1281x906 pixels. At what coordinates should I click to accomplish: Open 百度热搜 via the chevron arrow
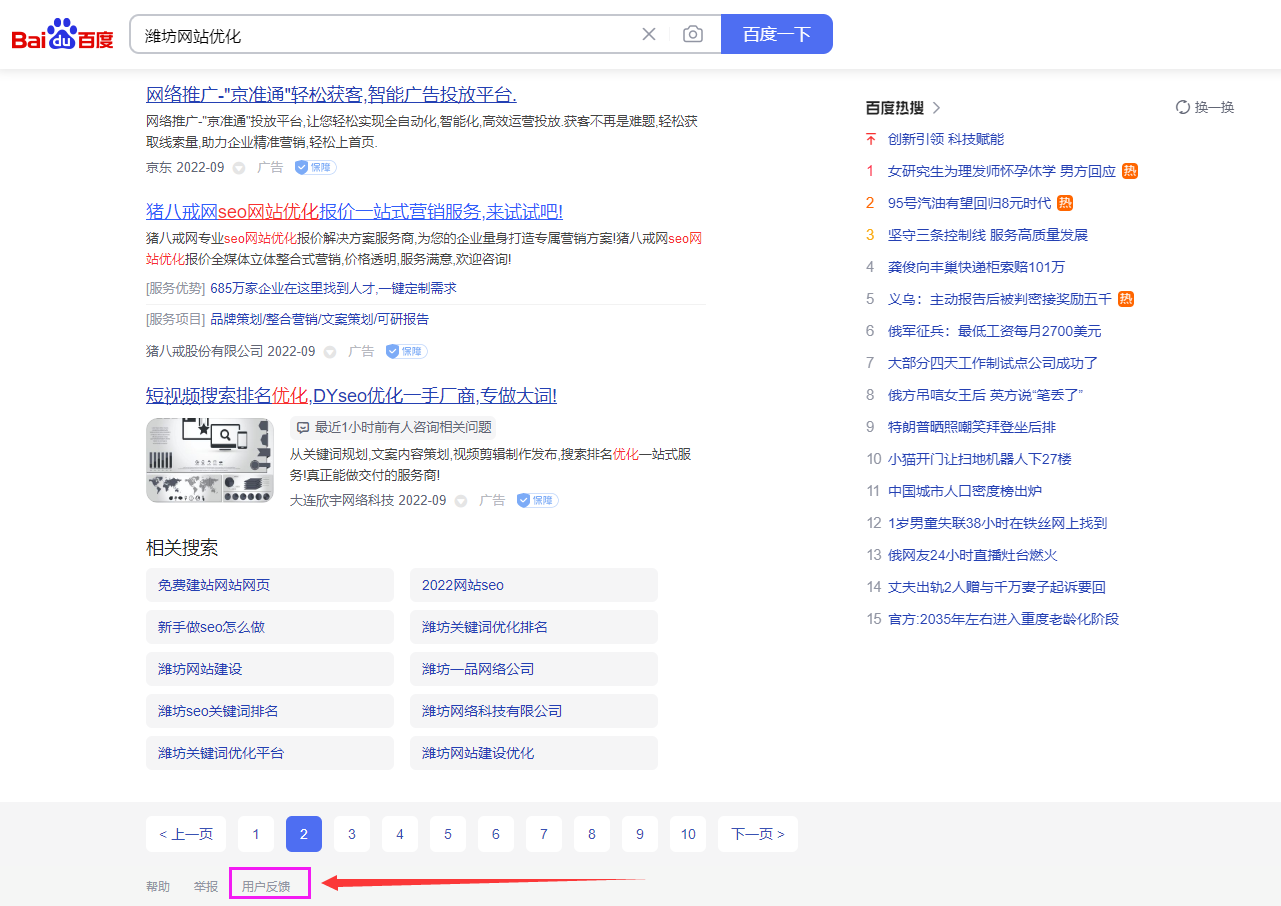[936, 108]
